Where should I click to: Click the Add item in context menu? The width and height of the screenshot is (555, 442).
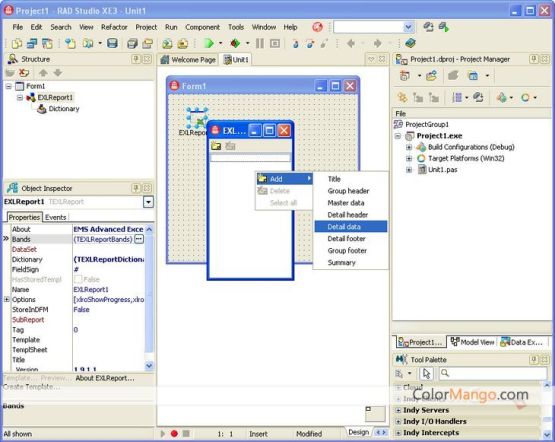(284, 179)
